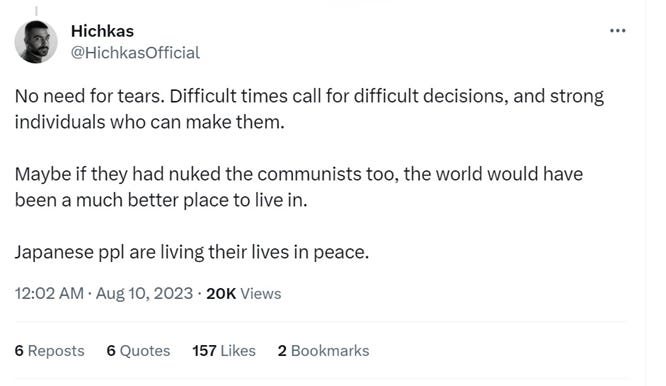This screenshot has width=666, height=386.
Task: Click the paragraph about nuking communists
Action: (x=299, y=187)
